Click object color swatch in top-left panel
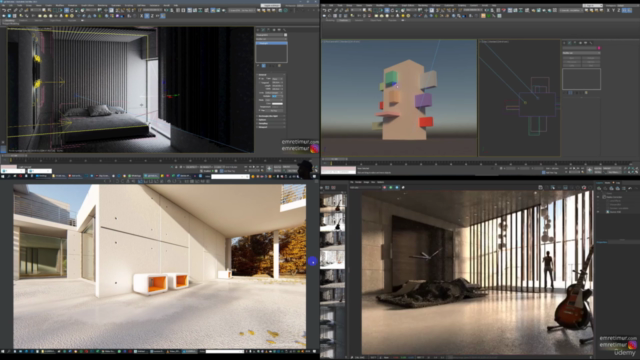Image resolution: width=640 pixels, height=360 pixels. point(285,35)
